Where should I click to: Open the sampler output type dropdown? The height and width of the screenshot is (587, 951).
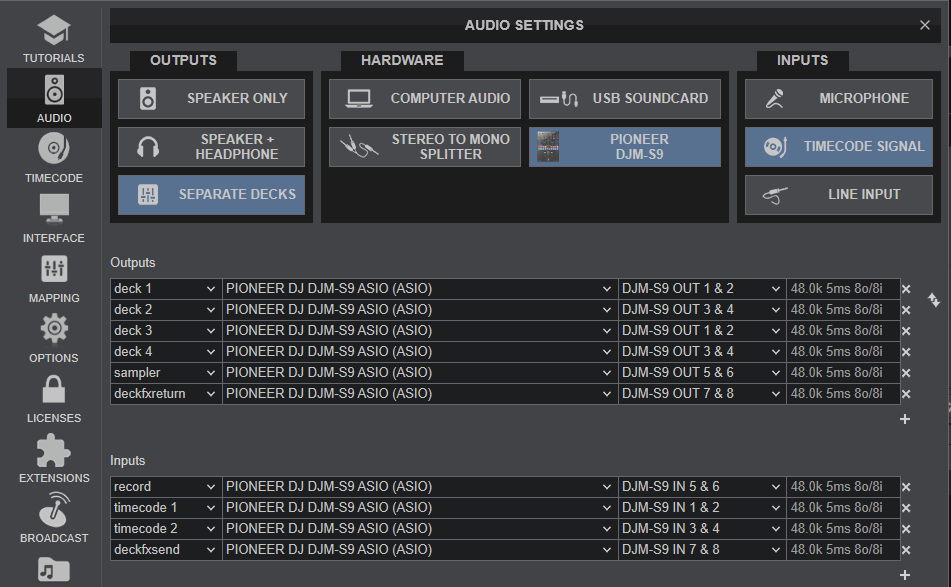coord(166,372)
